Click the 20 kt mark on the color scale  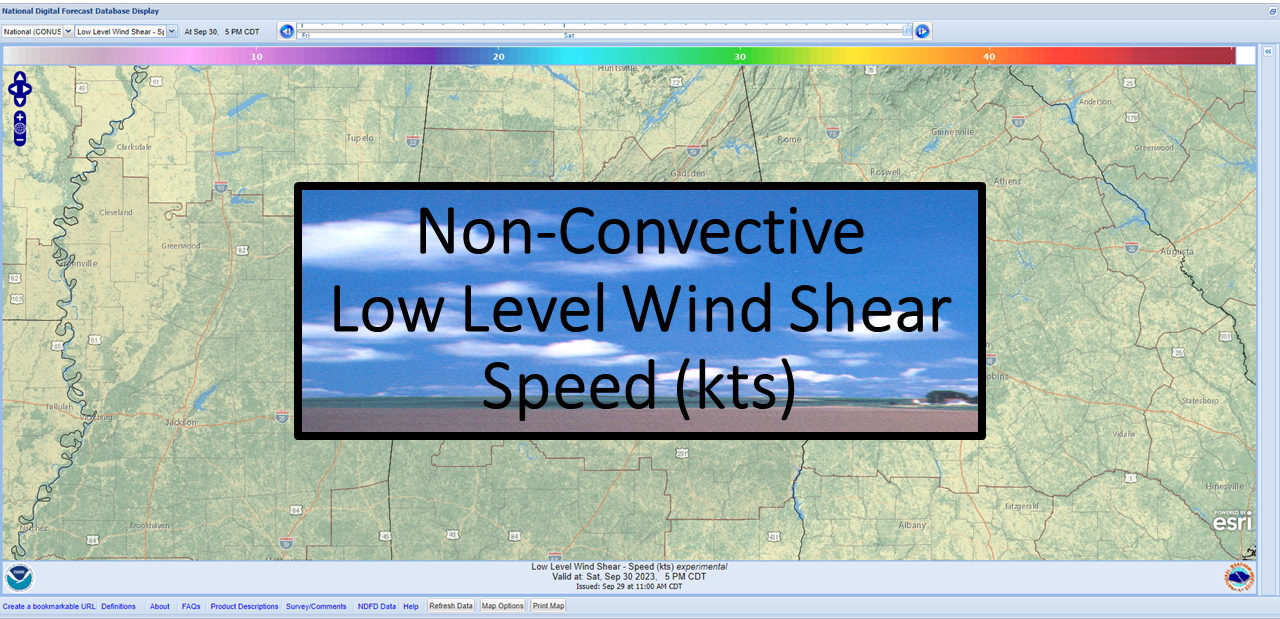498,57
